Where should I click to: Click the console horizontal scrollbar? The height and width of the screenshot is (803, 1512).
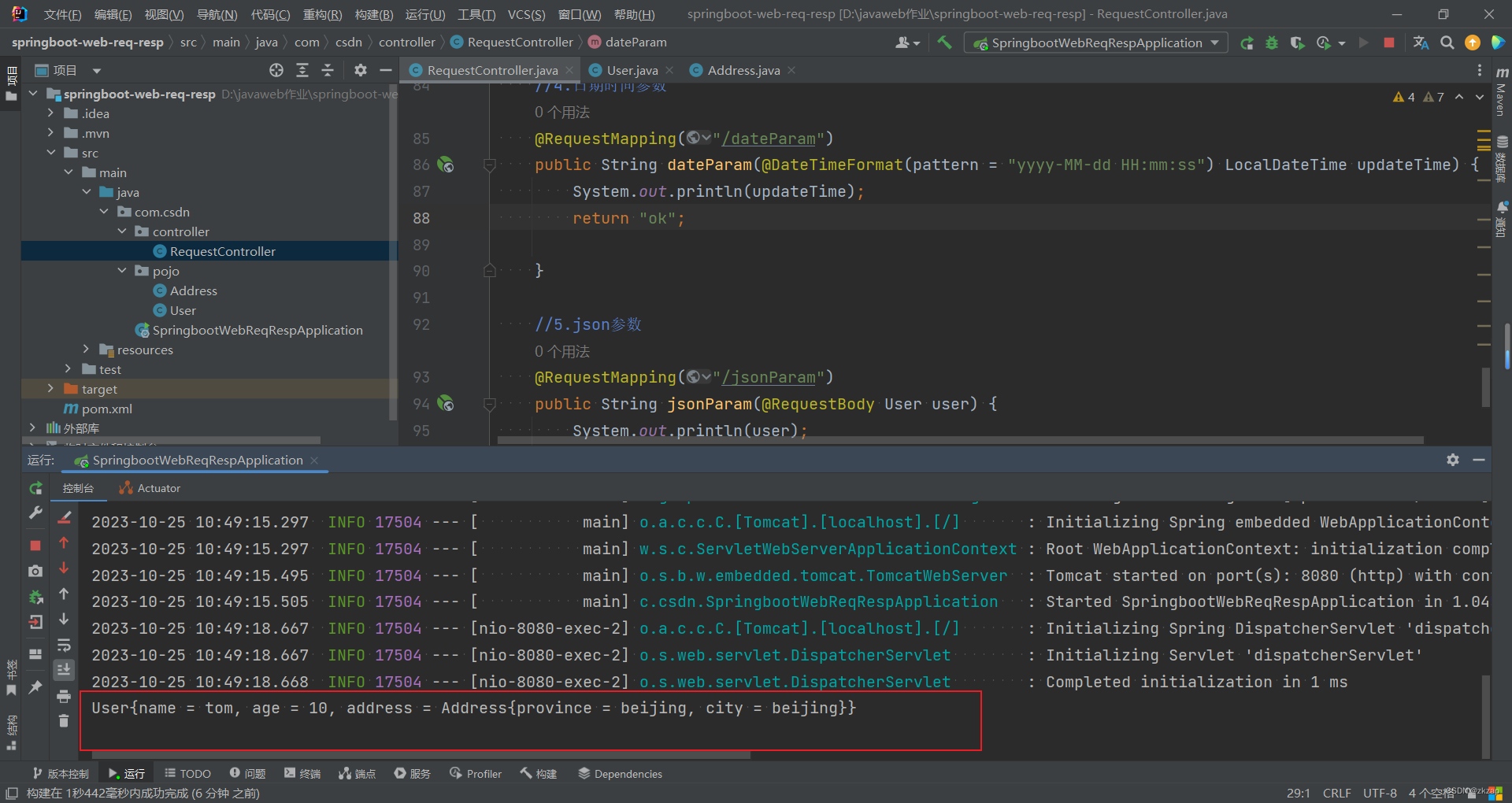(421, 755)
